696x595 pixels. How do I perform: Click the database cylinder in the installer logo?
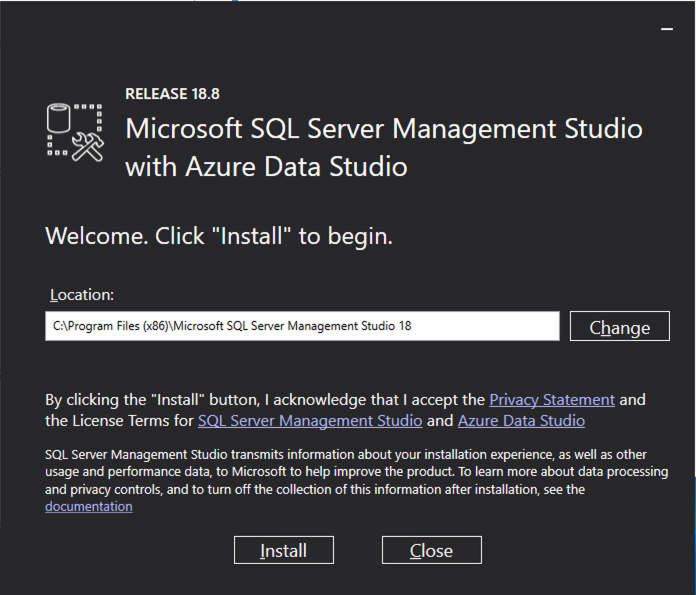tap(59, 118)
